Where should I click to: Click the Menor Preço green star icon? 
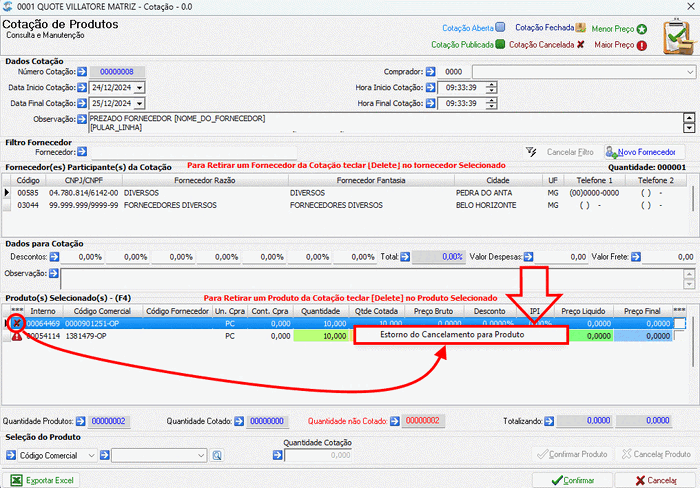point(642,29)
